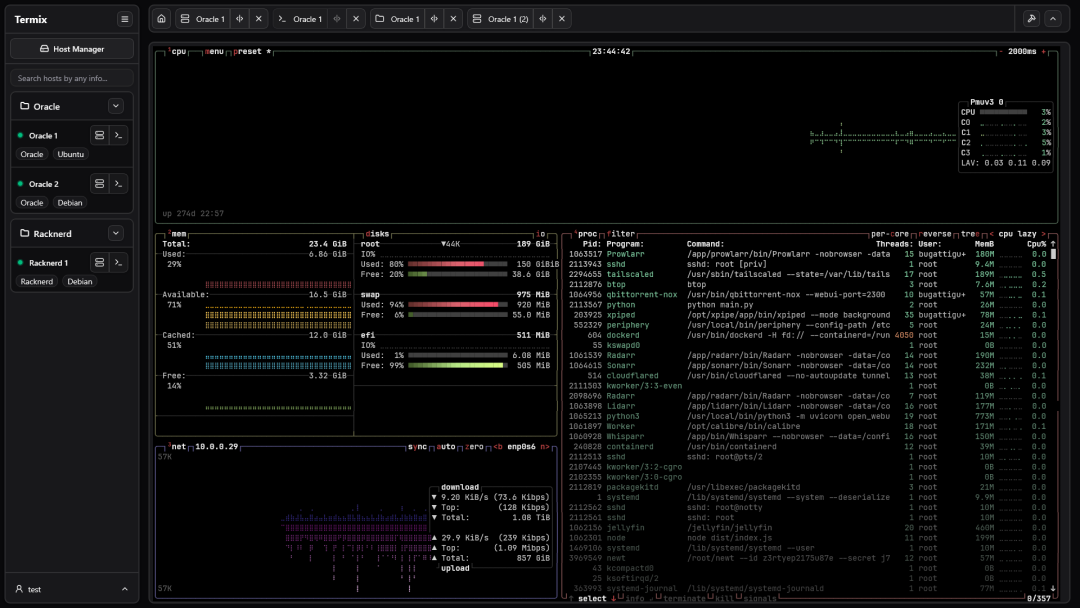
Task: Split screen for the Oracle 1 file manager tab
Action: [434, 19]
